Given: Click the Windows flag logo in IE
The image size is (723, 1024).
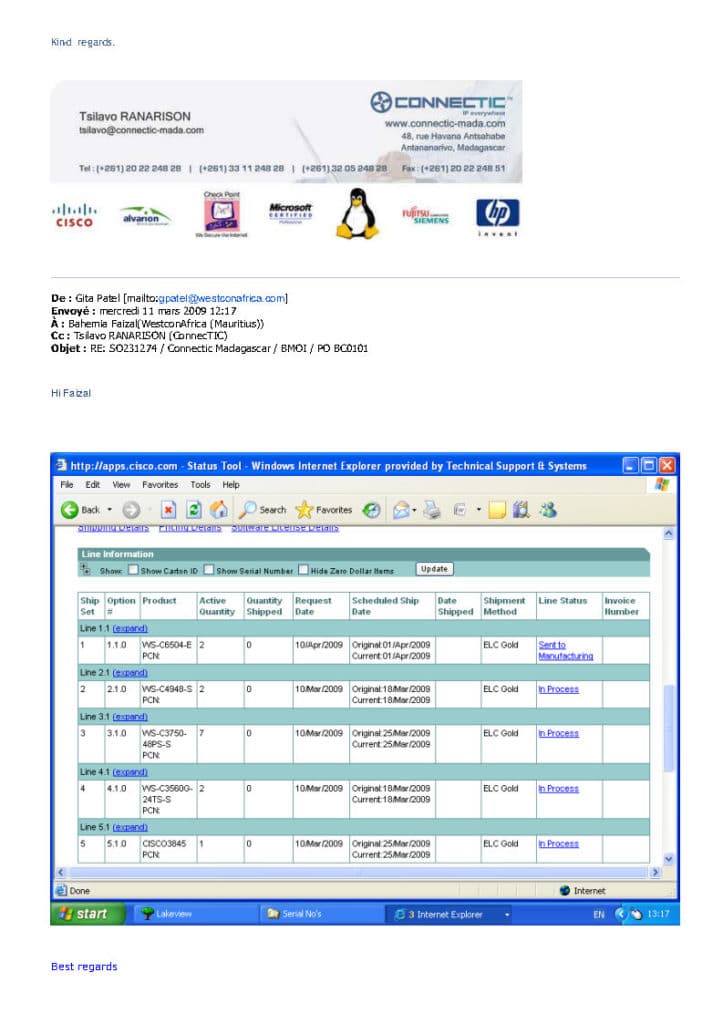Looking at the screenshot, I should click(x=662, y=485).
